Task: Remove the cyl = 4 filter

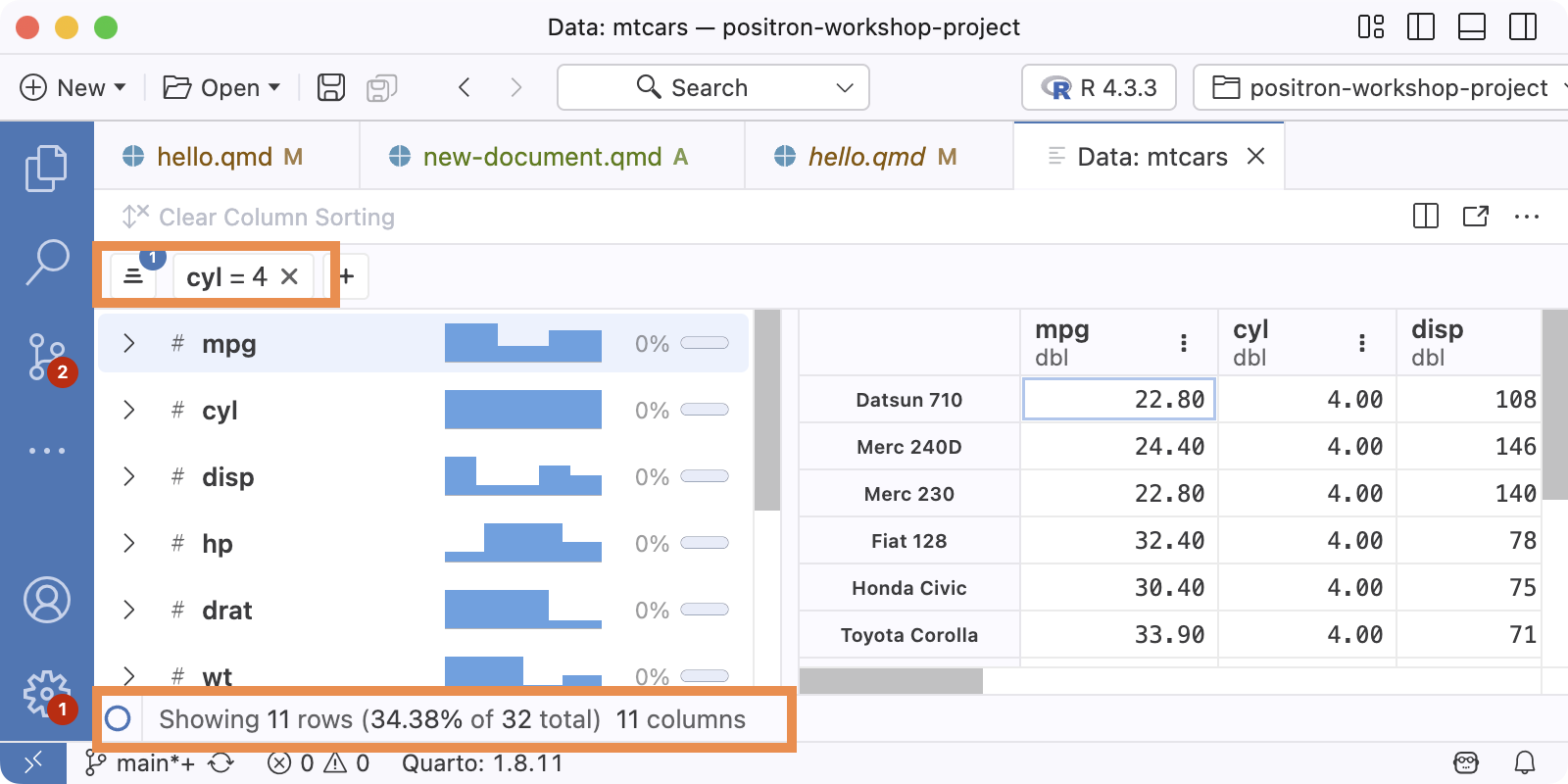Action: [x=289, y=276]
